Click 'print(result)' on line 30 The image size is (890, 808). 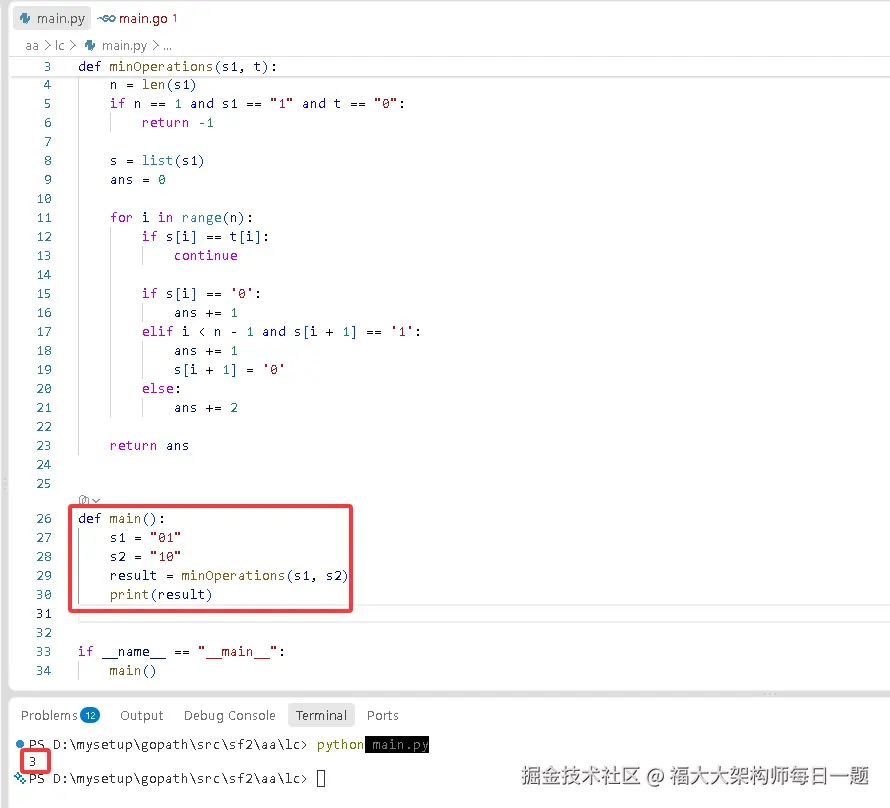pos(161,595)
